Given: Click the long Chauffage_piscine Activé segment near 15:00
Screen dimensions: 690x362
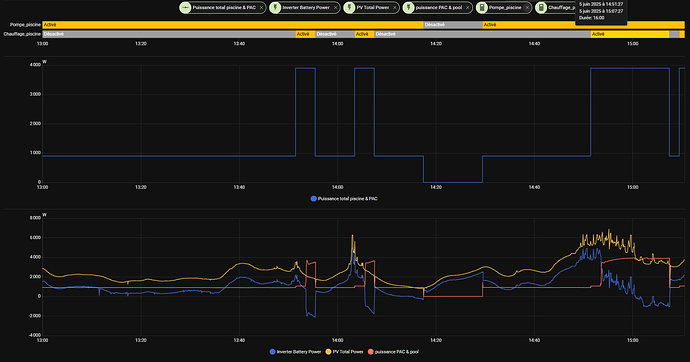Looking at the screenshot, I should pos(630,34).
